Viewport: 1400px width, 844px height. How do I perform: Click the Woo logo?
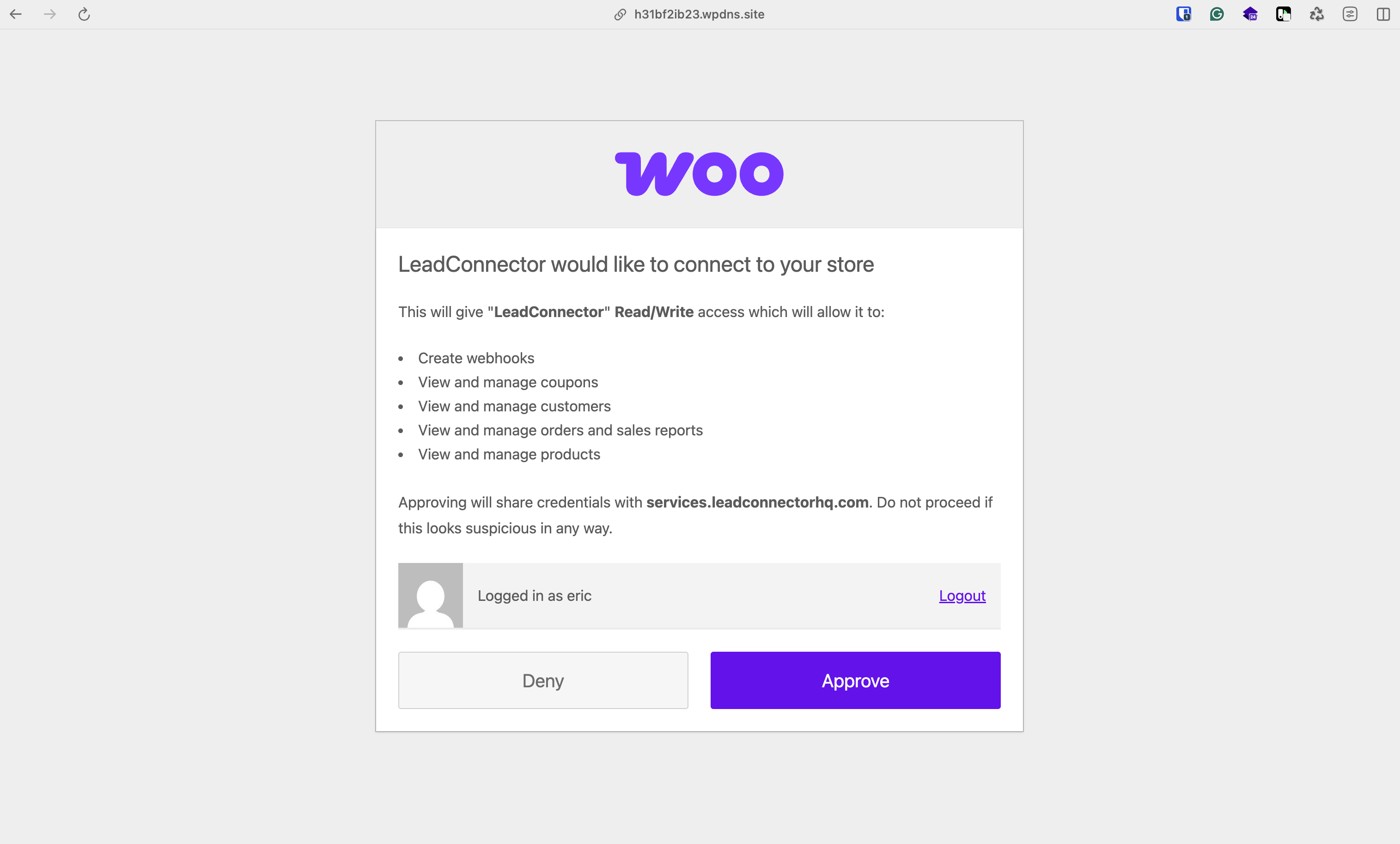[x=700, y=174]
